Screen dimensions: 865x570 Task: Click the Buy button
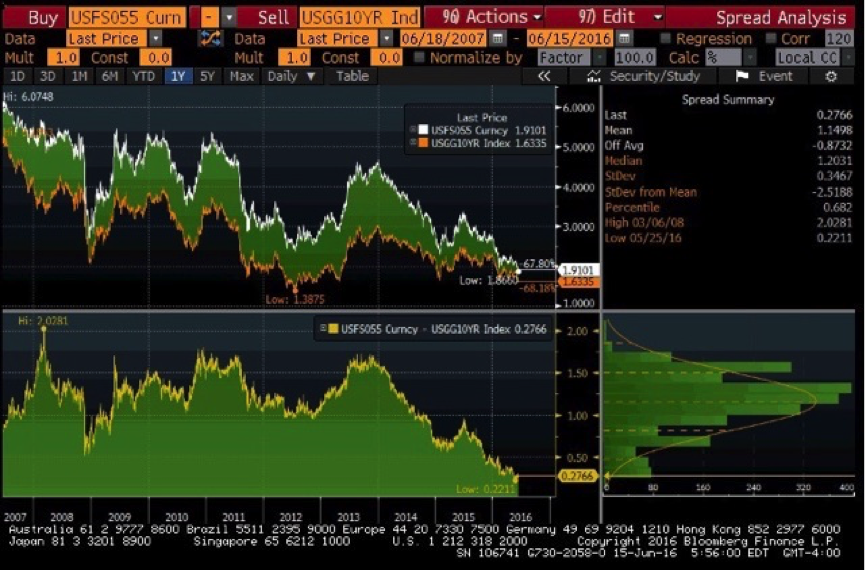coord(35,18)
